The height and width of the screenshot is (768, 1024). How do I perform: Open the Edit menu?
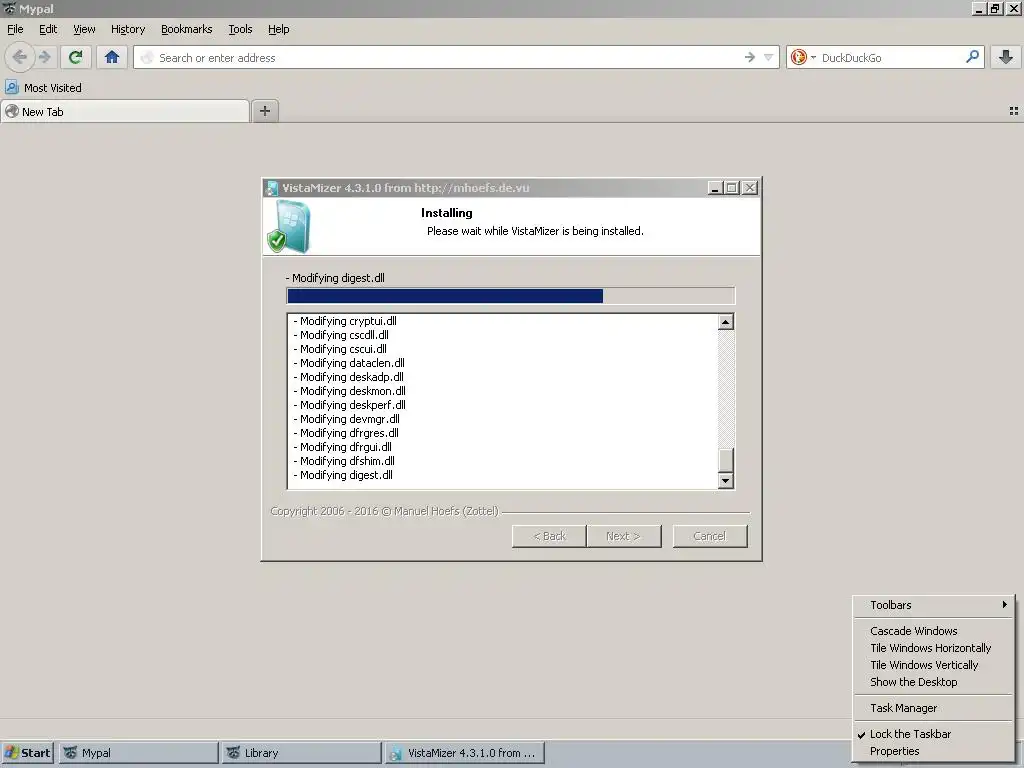(x=48, y=29)
